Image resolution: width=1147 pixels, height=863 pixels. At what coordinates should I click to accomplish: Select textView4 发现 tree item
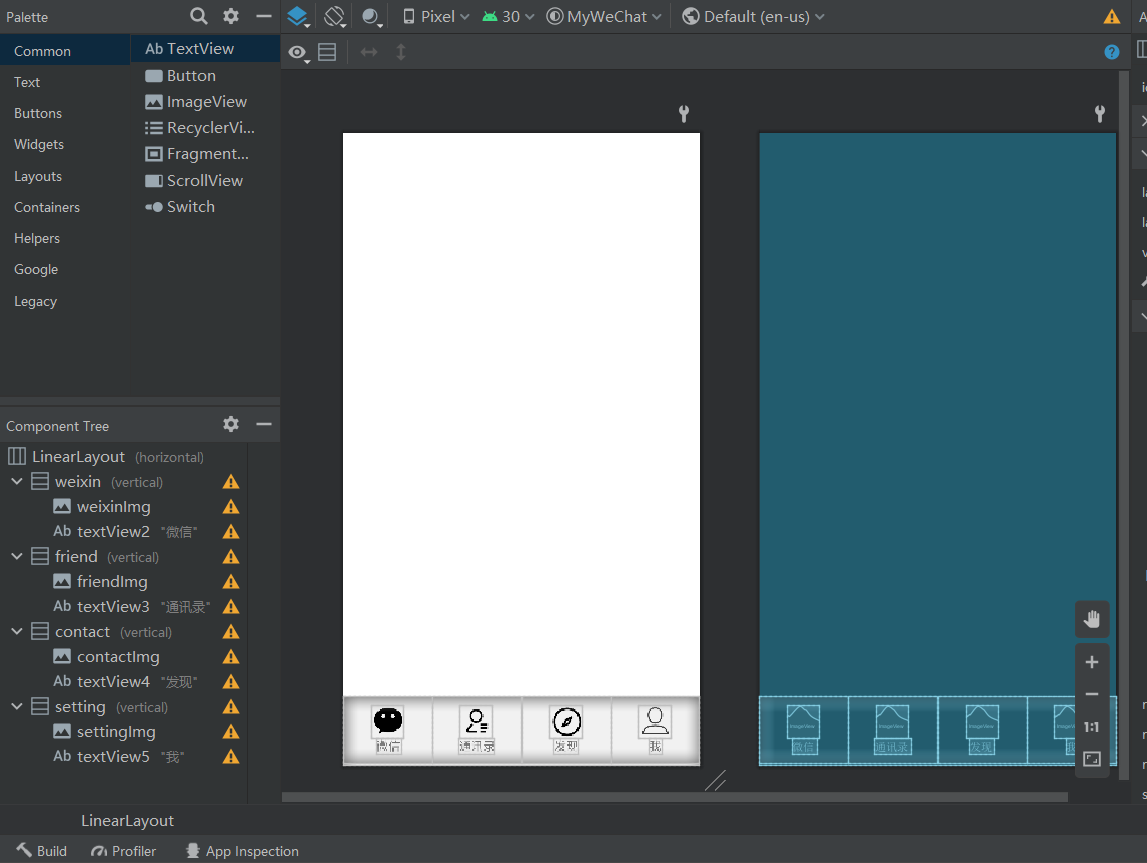(123, 682)
